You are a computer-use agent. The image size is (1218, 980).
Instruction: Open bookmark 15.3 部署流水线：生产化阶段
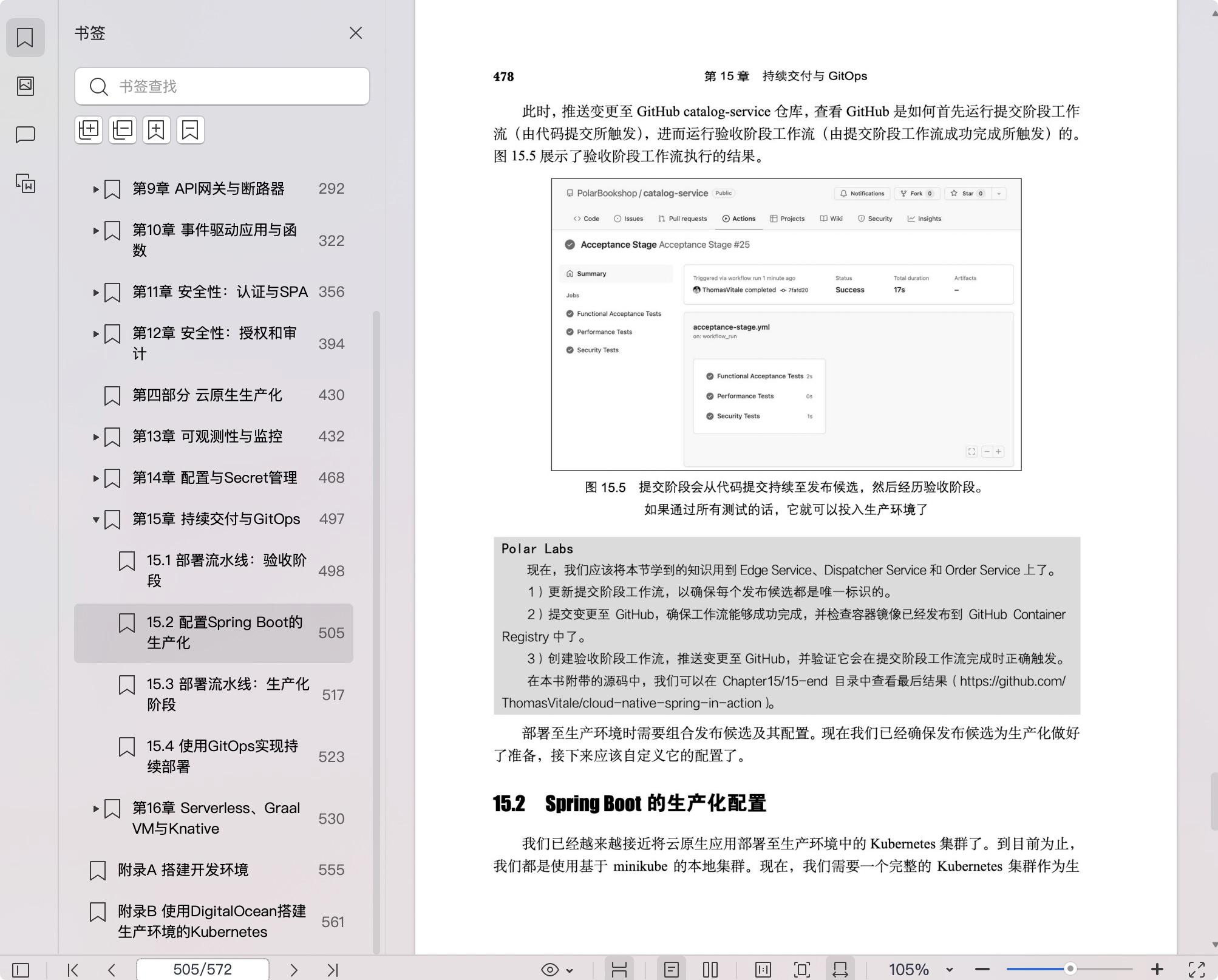214,695
